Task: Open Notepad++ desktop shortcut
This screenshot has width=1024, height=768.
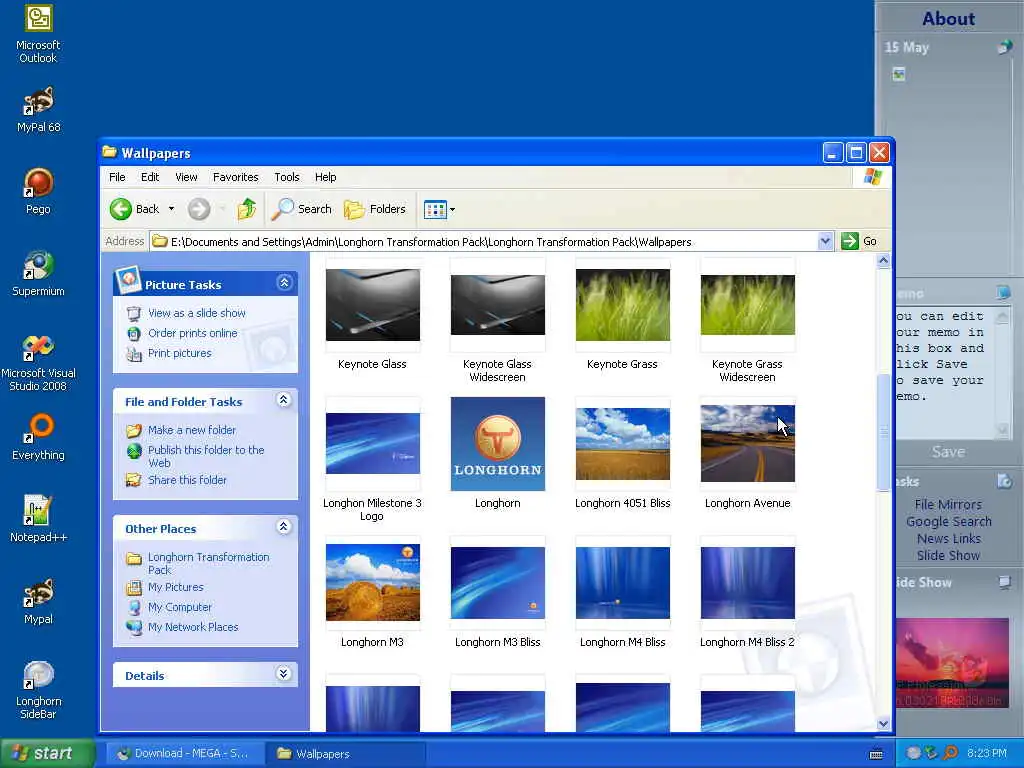Action: 38,519
